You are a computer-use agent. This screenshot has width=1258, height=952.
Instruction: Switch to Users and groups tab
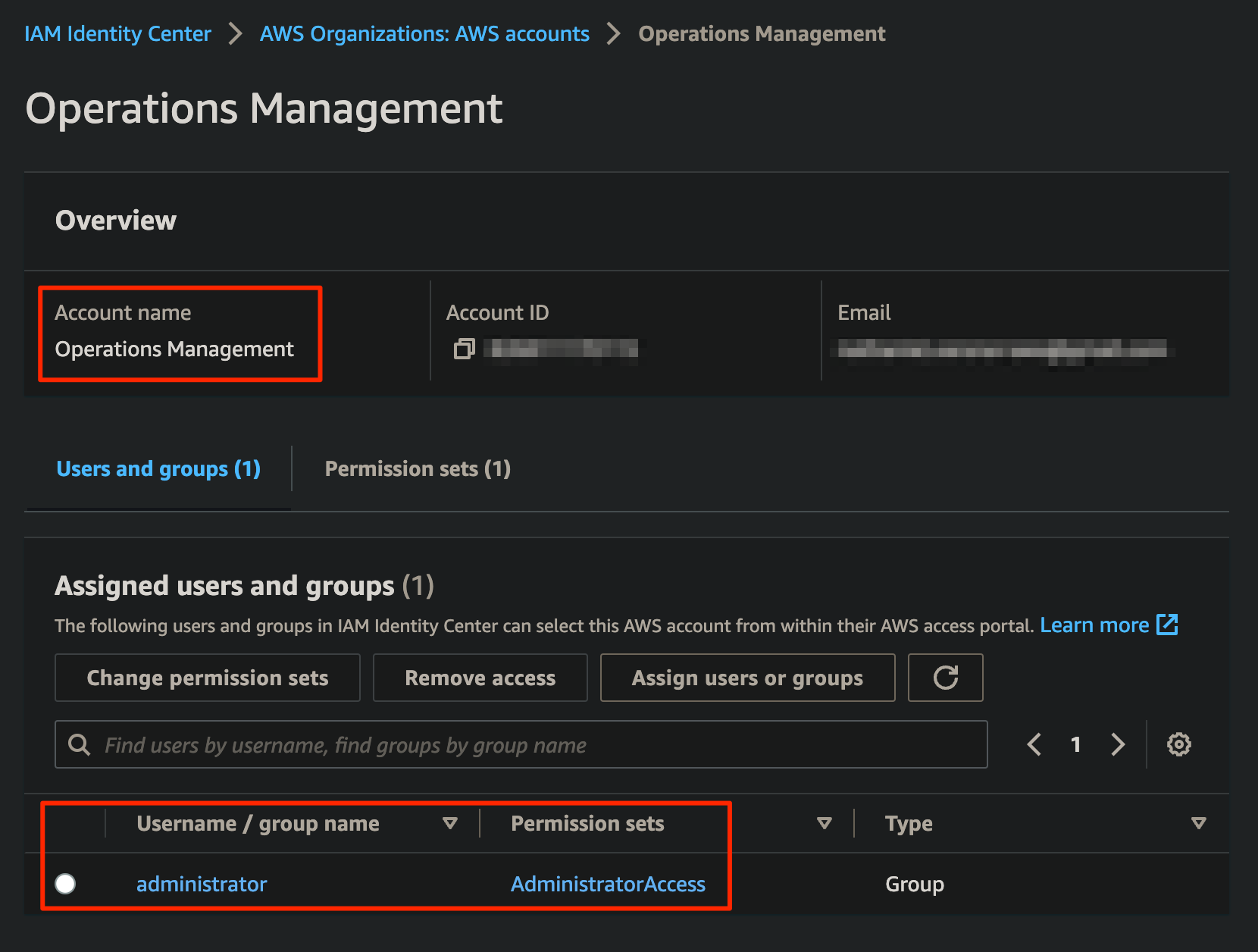click(x=158, y=469)
